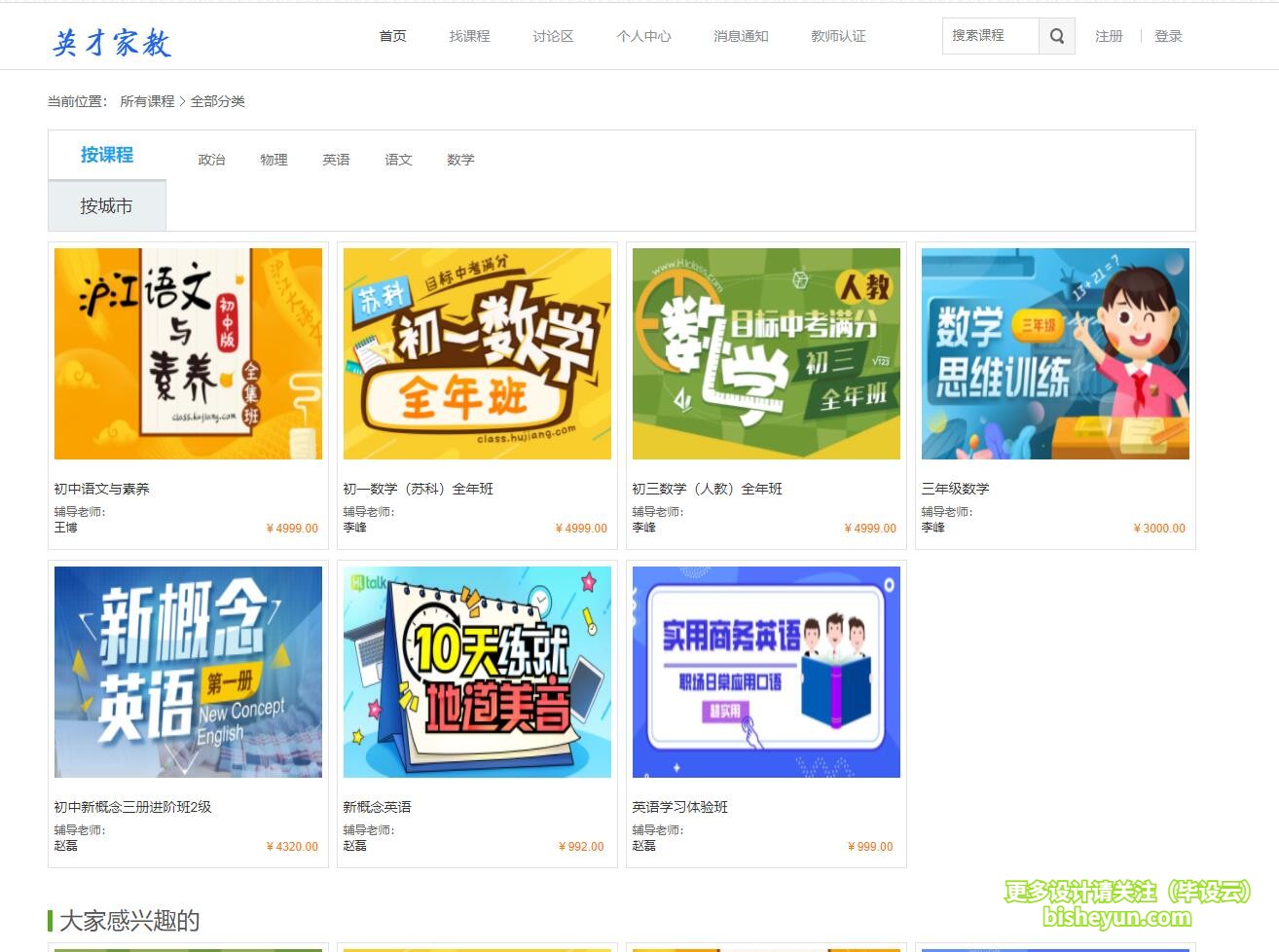
Task: Click the 英才家教 site logo
Action: point(112,43)
